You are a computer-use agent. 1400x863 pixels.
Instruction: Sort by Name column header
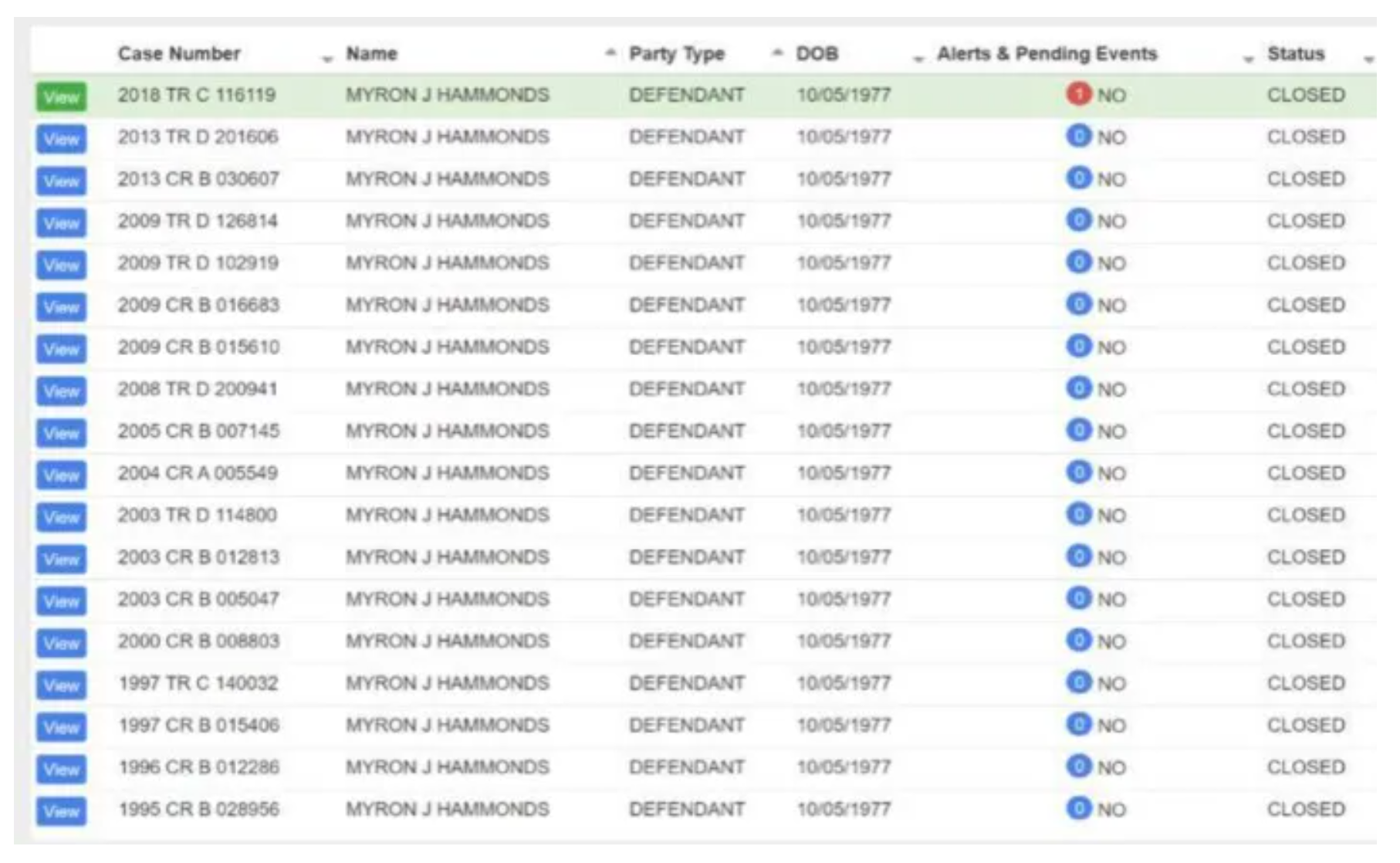pos(371,53)
